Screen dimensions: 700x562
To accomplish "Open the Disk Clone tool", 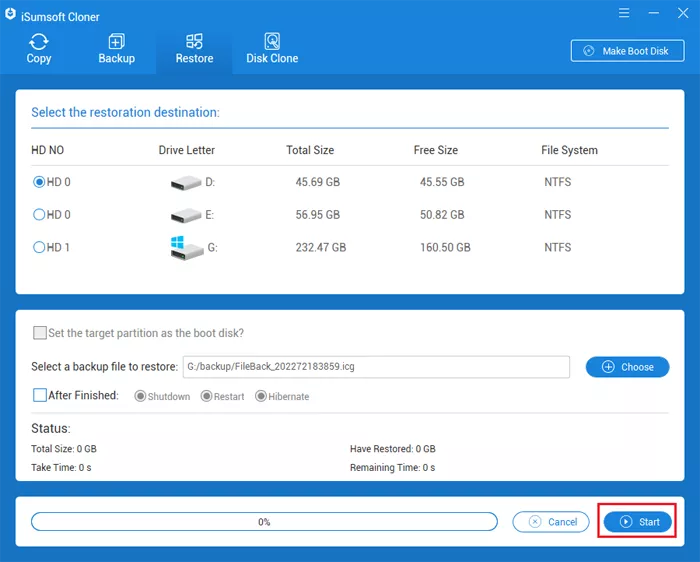I will tap(272, 42).
